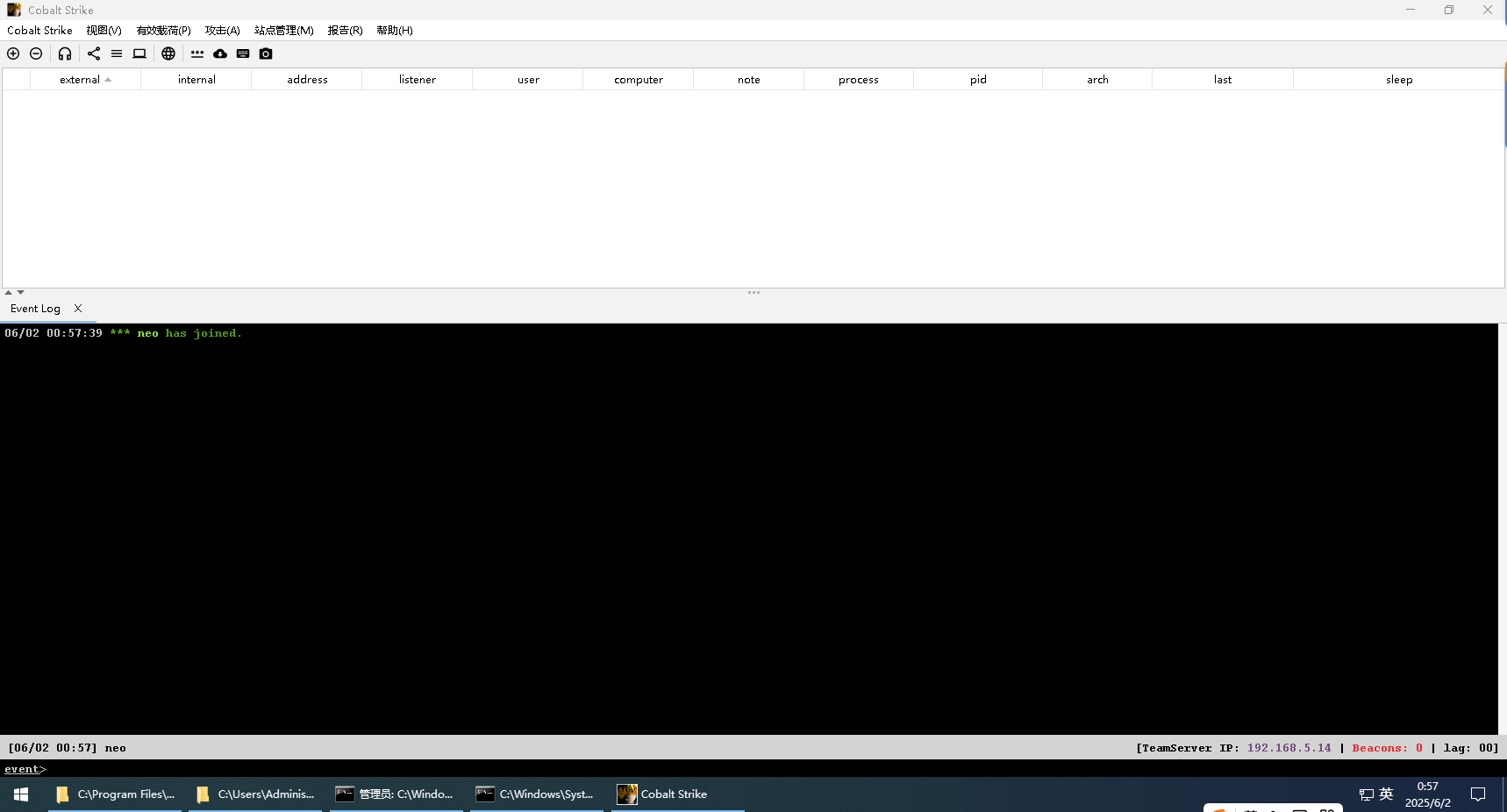Open the notification center icon
Viewport: 1507px width, 812px height.
coord(1478,794)
